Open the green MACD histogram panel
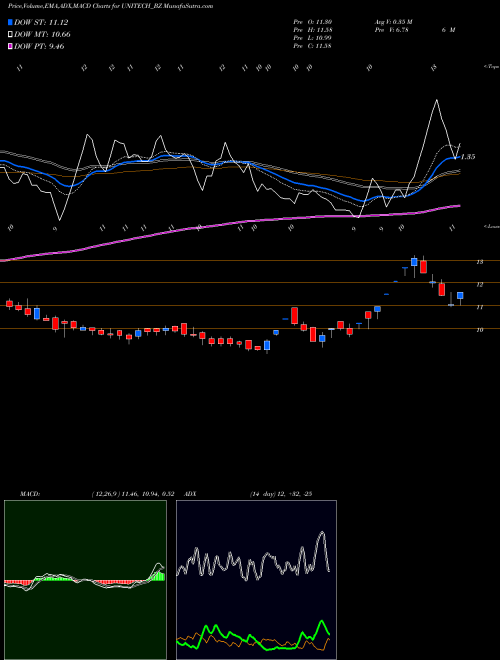The image size is (500, 660). pyautogui.click(x=85, y=580)
